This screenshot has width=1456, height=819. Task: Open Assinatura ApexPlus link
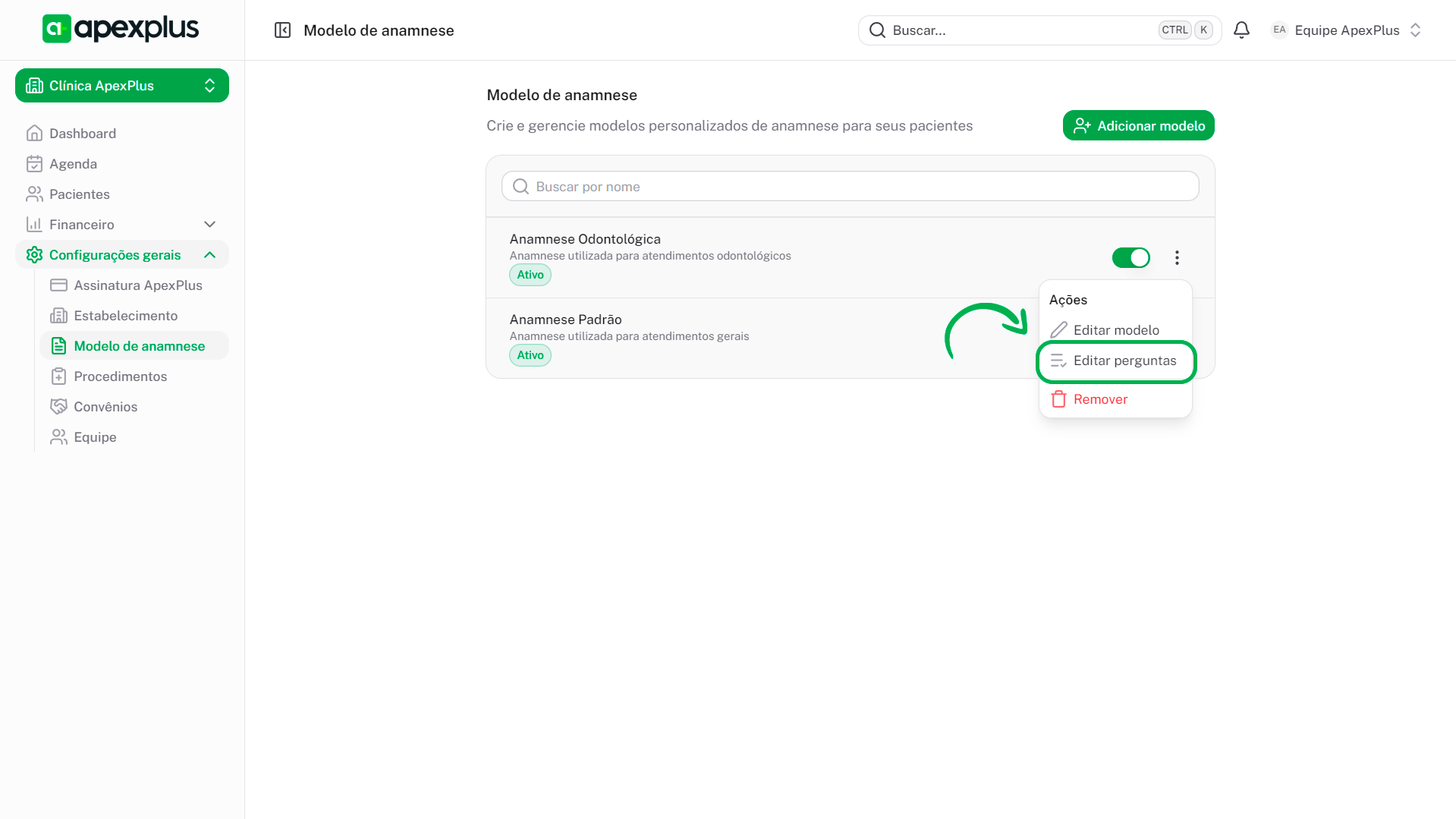tap(137, 285)
